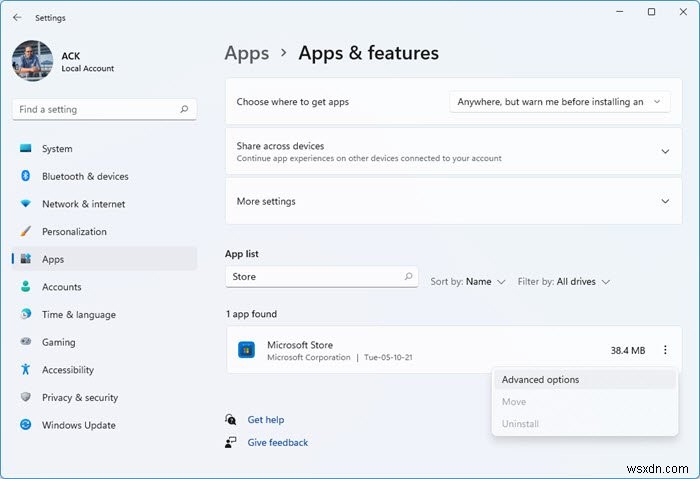This screenshot has height=479, width=700.
Task: Expand the Share across devices section
Action: 665,151
